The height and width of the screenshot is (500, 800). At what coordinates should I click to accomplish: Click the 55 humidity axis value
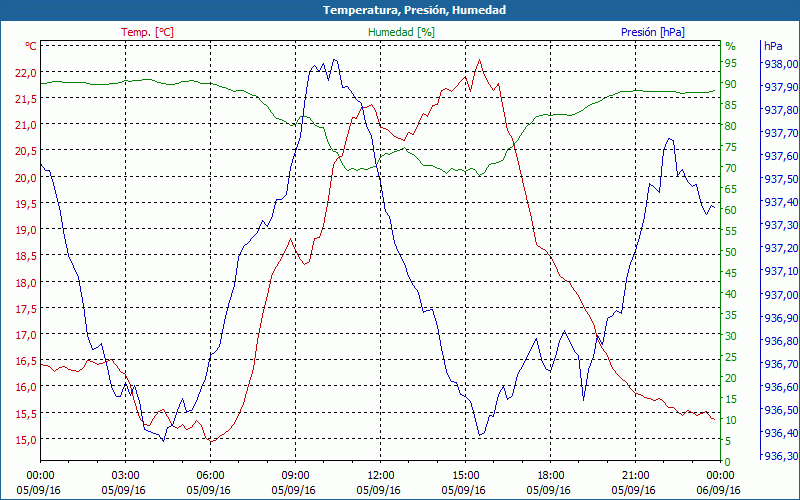click(x=731, y=231)
